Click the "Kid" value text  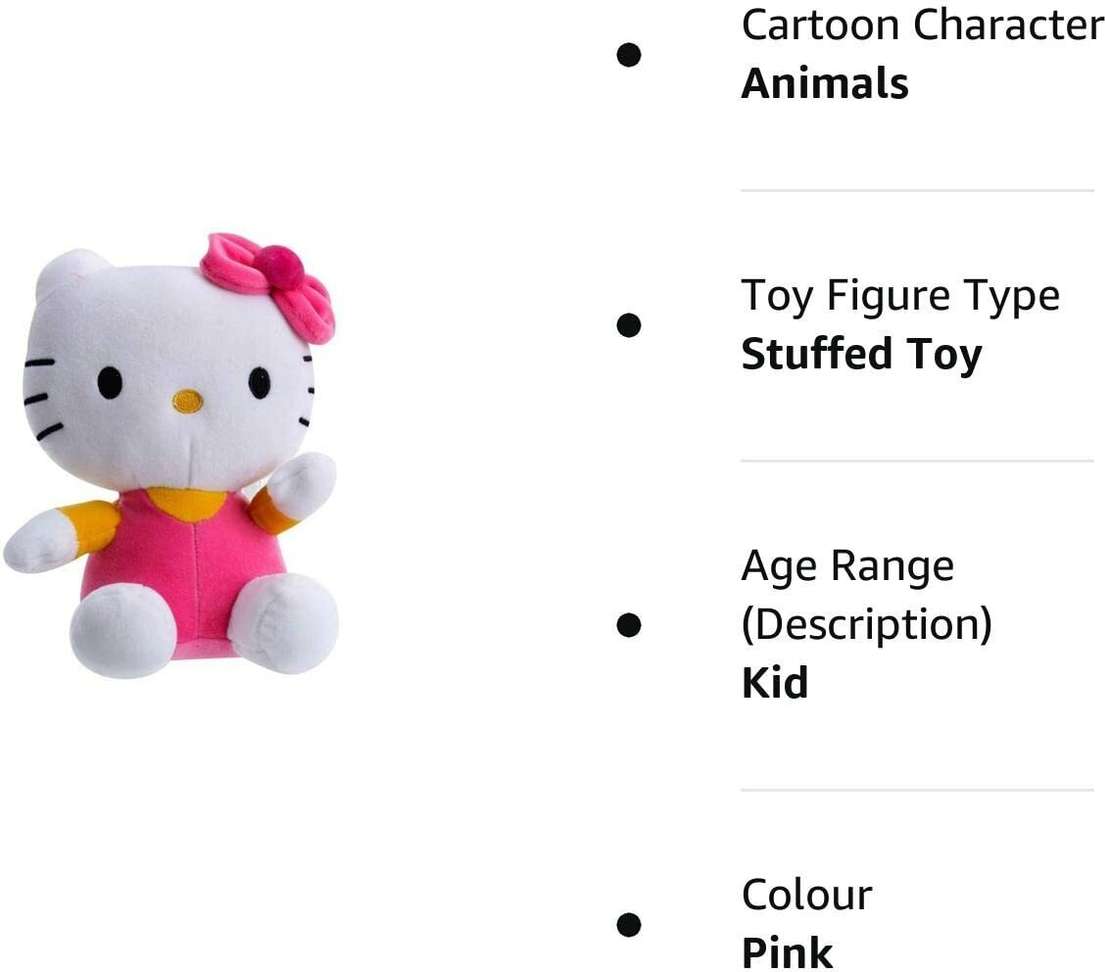(775, 683)
